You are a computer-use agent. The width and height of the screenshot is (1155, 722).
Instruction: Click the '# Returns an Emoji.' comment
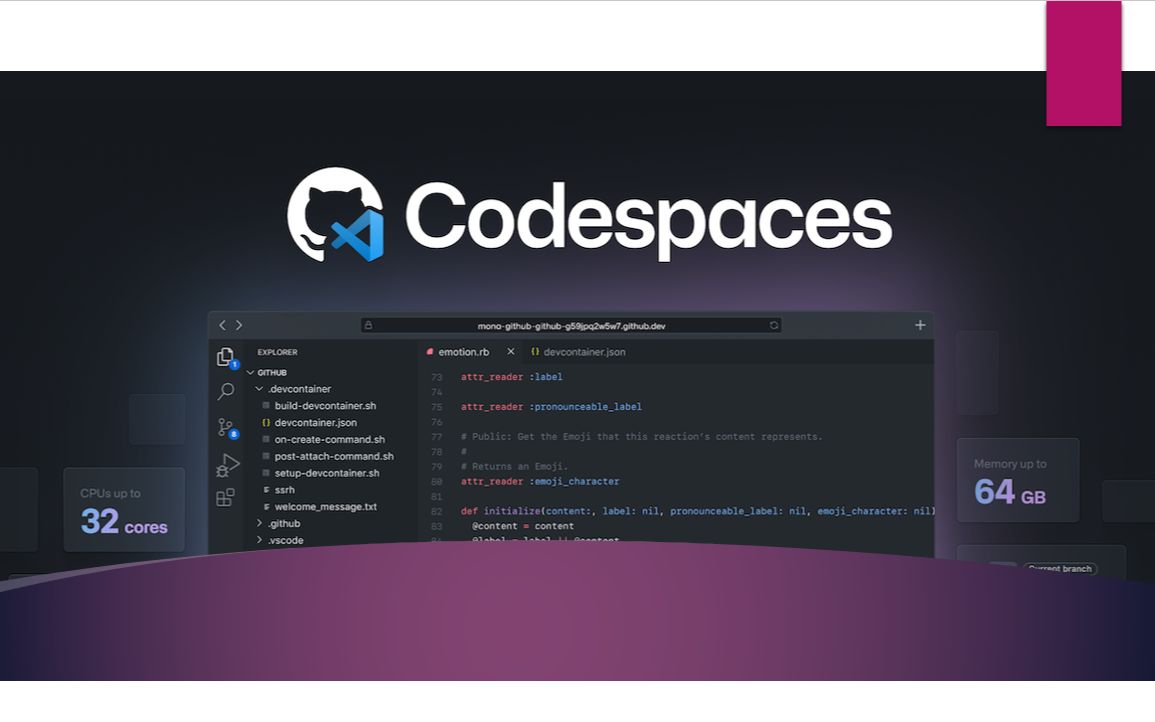click(x=514, y=466)
